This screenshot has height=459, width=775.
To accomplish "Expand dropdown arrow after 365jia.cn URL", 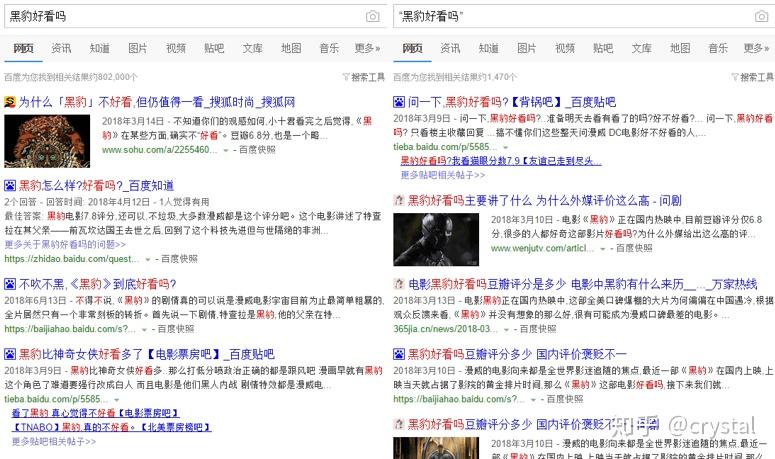I will pos(506,330).
